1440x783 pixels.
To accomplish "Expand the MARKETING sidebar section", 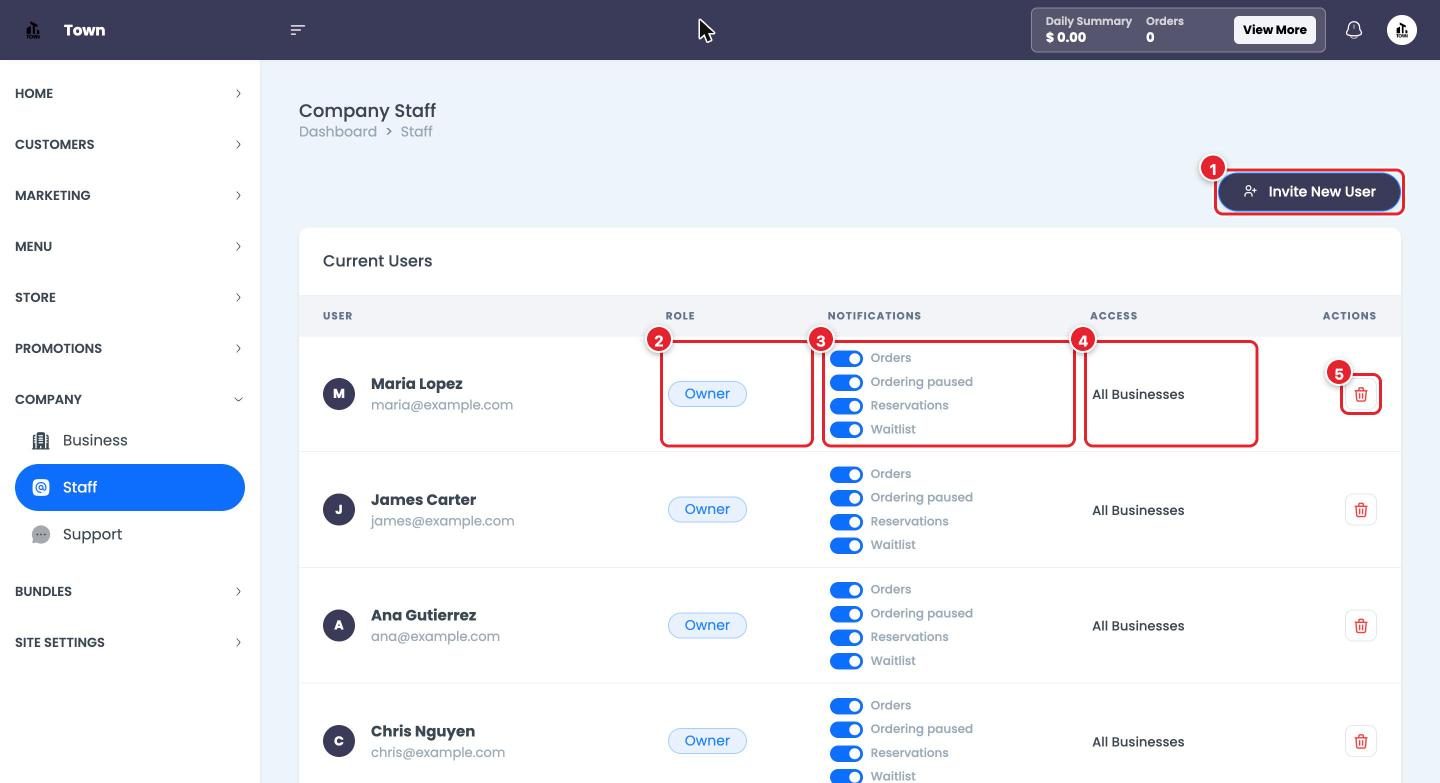I will pos(130,195).
